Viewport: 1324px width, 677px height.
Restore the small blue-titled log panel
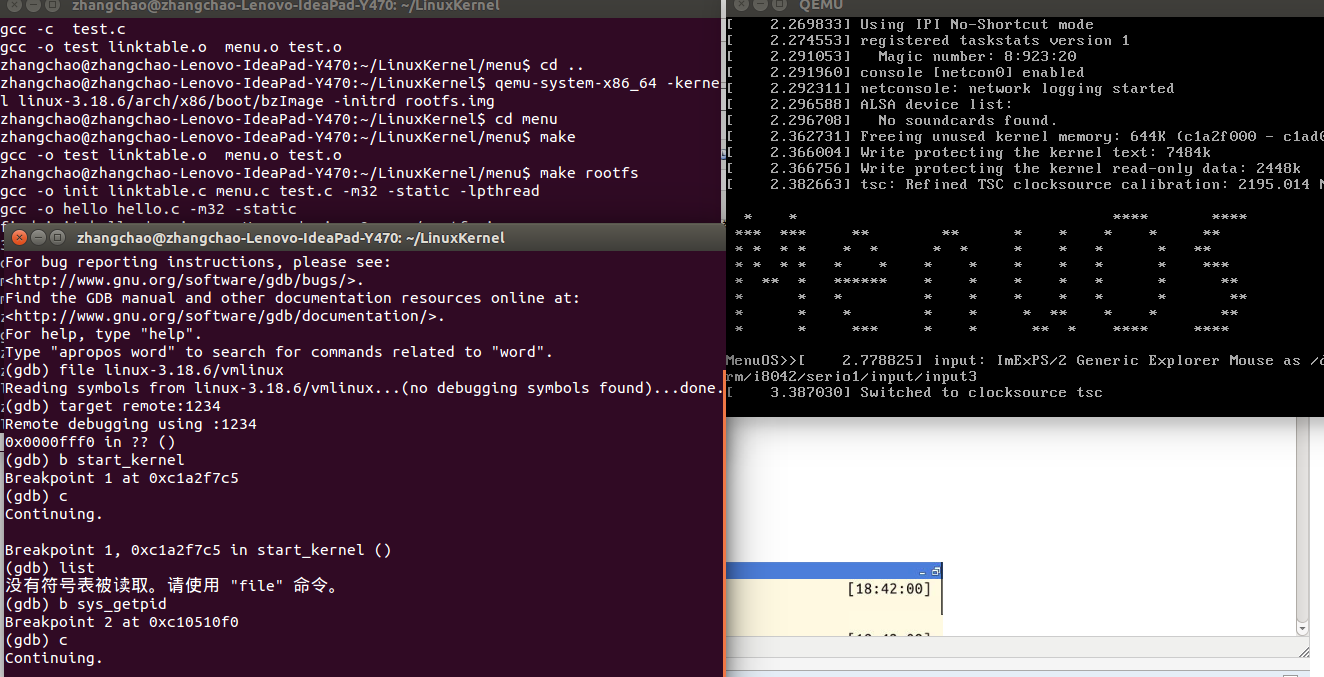936,571
